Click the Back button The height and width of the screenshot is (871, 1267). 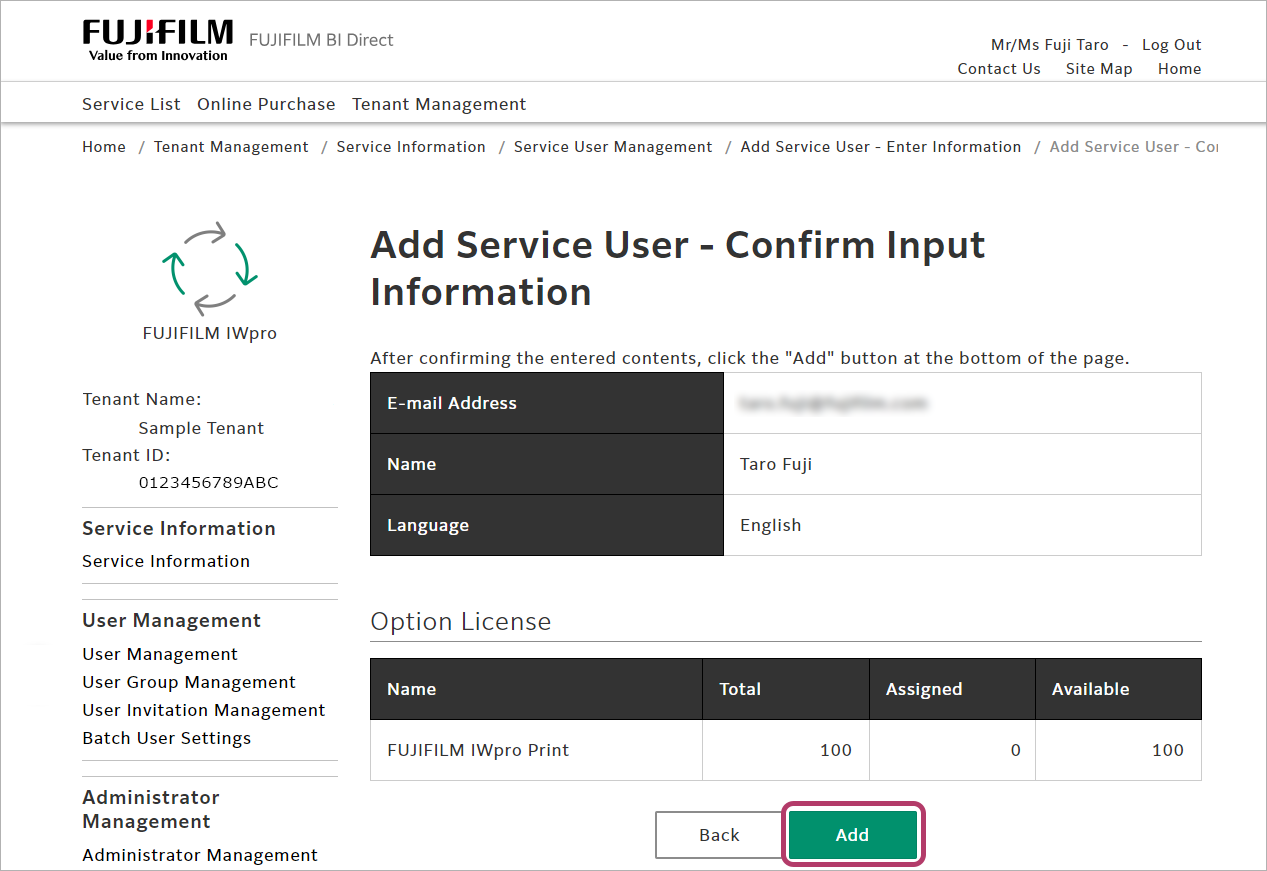click(x=719, y=835)
